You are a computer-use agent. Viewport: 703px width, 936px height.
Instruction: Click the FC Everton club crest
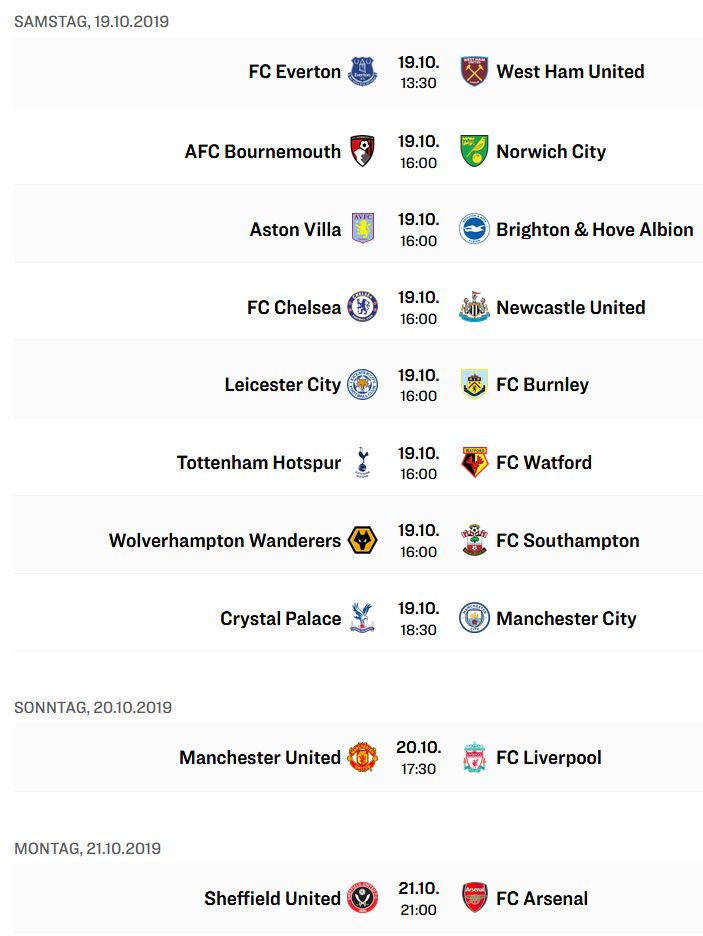(362, 72)
